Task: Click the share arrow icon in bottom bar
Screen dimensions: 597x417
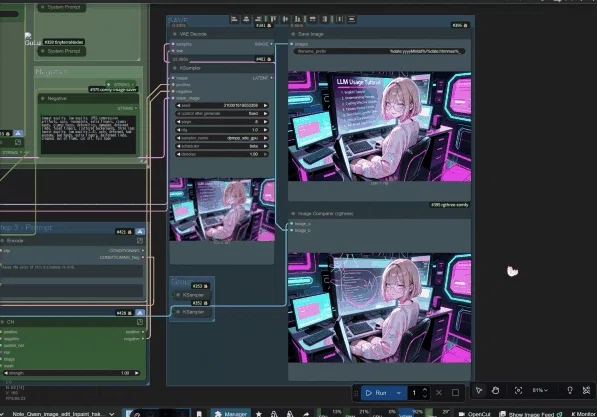Action: 306,414
